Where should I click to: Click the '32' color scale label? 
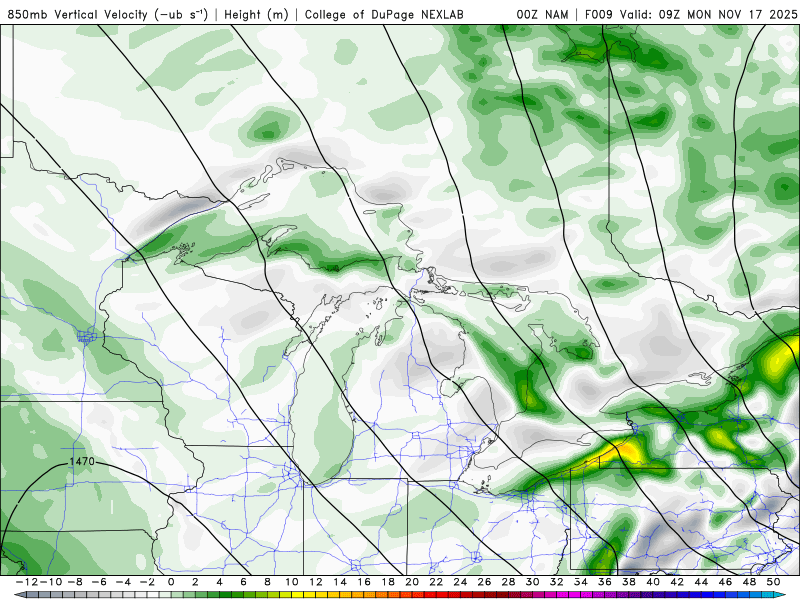click(557, 582)
